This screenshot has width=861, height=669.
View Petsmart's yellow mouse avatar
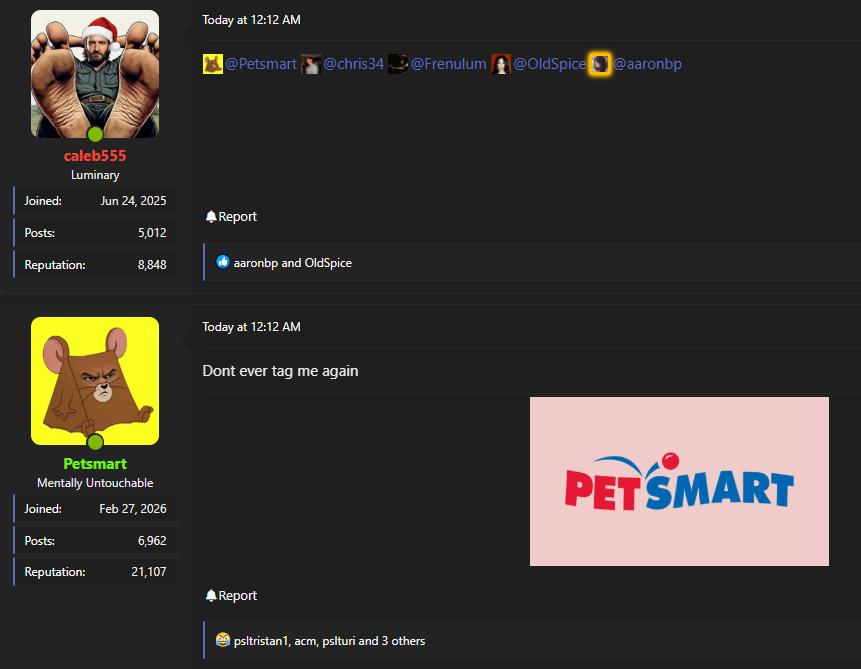tap(95, 380)
